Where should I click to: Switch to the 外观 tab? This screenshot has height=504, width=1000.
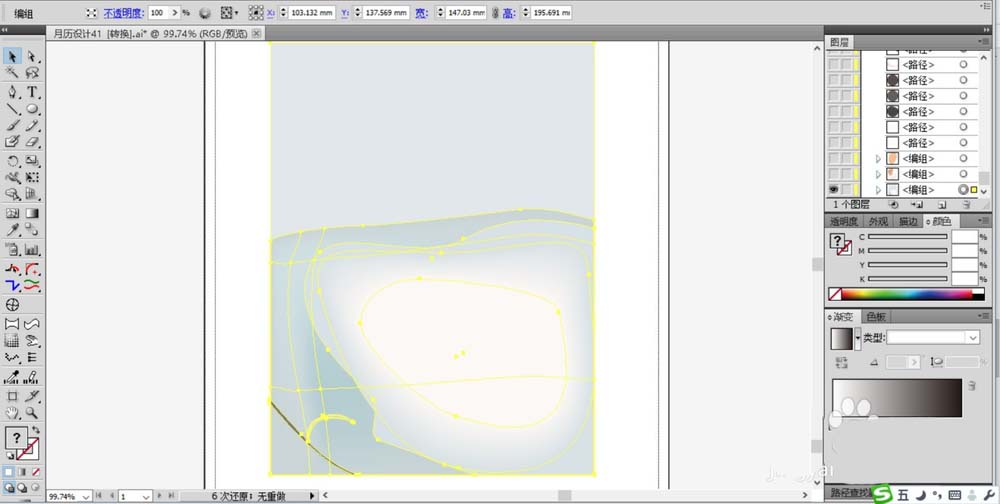(x=878, y=221)
